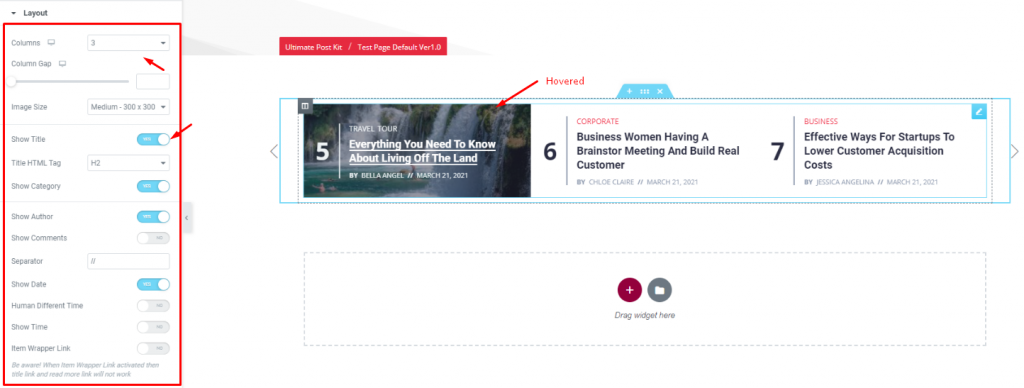Click the blue pencil edit widget icon
This screenshot has height=388, width=1024.
pos(978,112)
